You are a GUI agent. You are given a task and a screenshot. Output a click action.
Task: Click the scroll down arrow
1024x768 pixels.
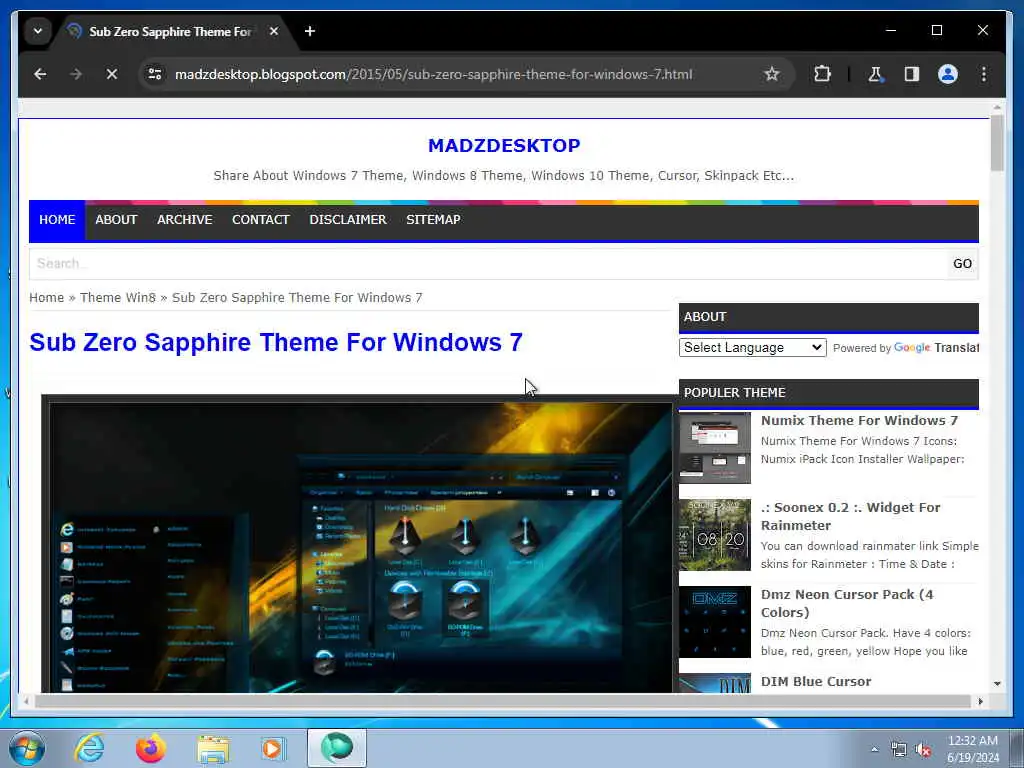pos(997,684)
